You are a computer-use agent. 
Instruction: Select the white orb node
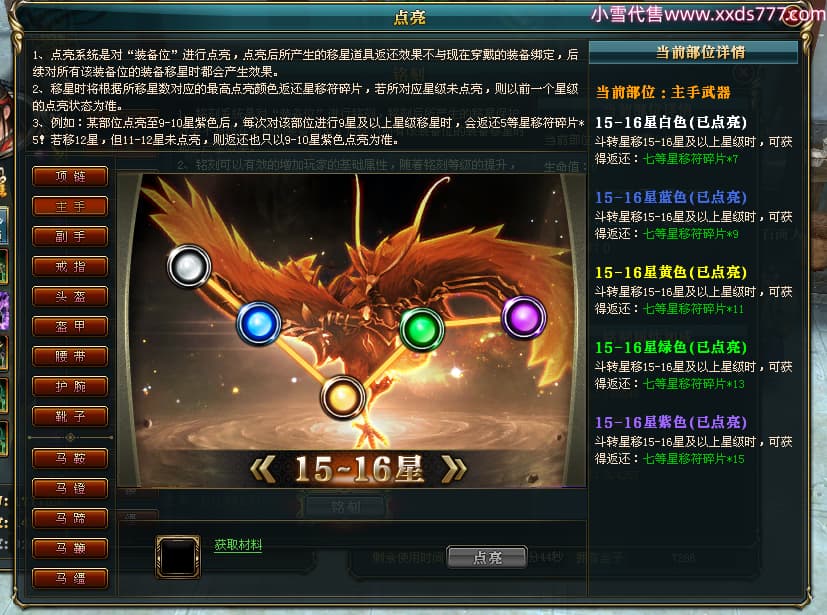coord(189,266)
